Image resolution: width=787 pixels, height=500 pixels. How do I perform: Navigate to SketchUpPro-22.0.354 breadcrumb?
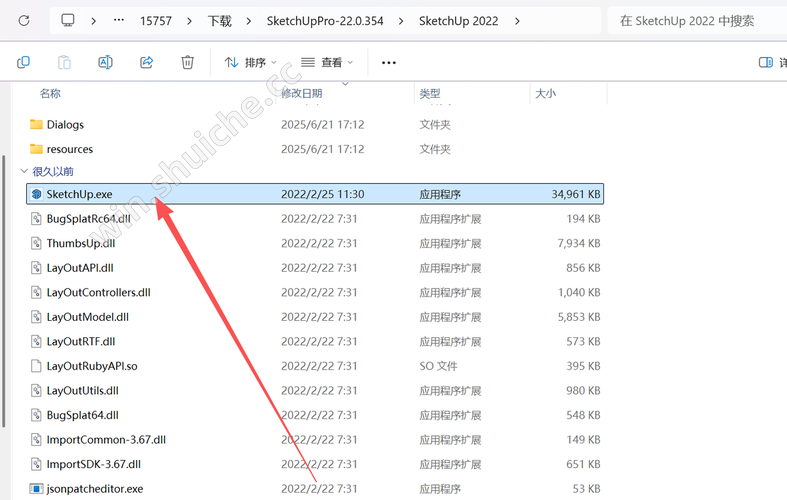coord(325,21)
